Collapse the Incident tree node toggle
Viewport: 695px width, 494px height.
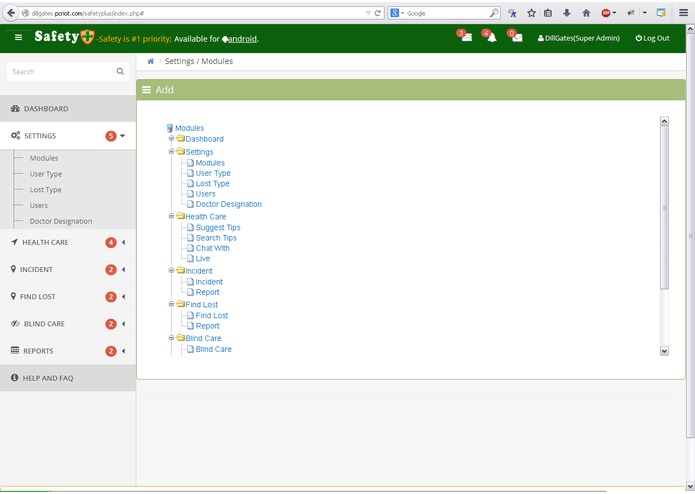point(171,270)
